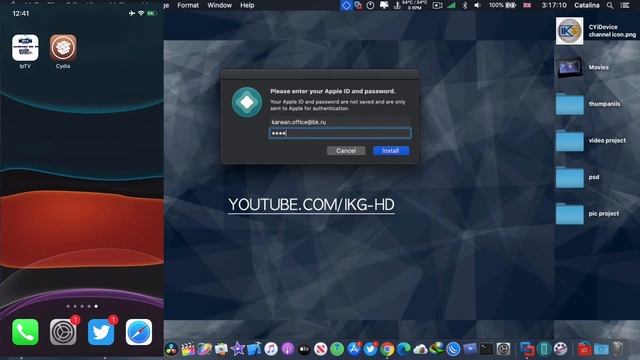Select the video project folder
Image resolution: width=640 pixels, height=360 pixels.
point(569,141)
